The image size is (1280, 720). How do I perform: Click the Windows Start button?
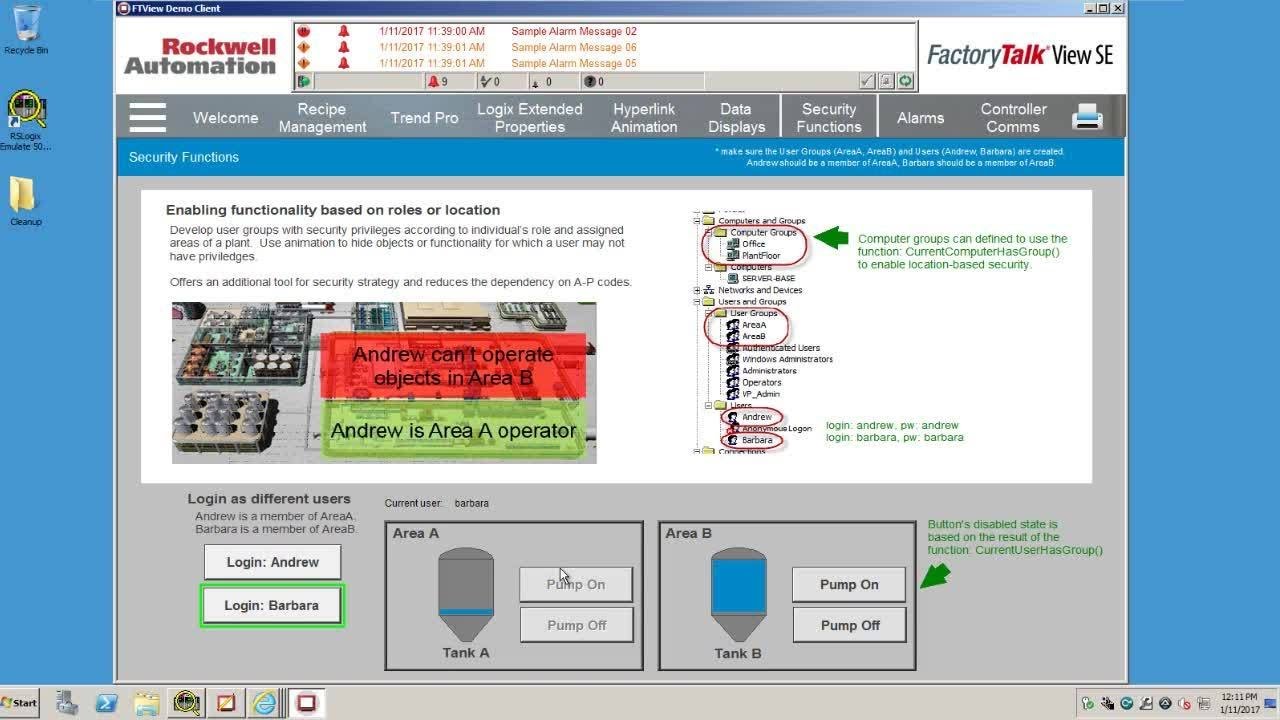(x=20, y=703)
